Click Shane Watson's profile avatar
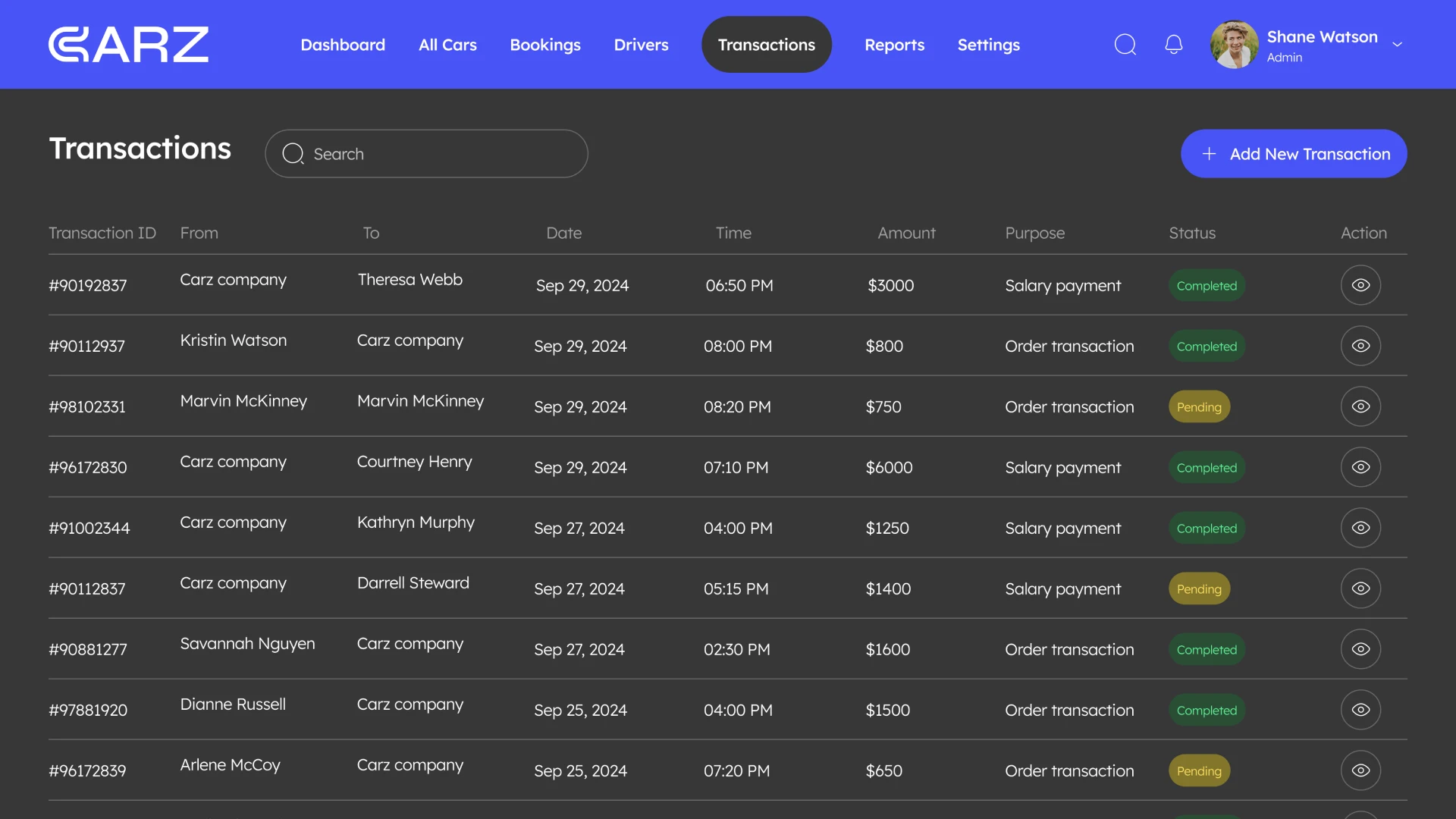 pos(1233,44)
